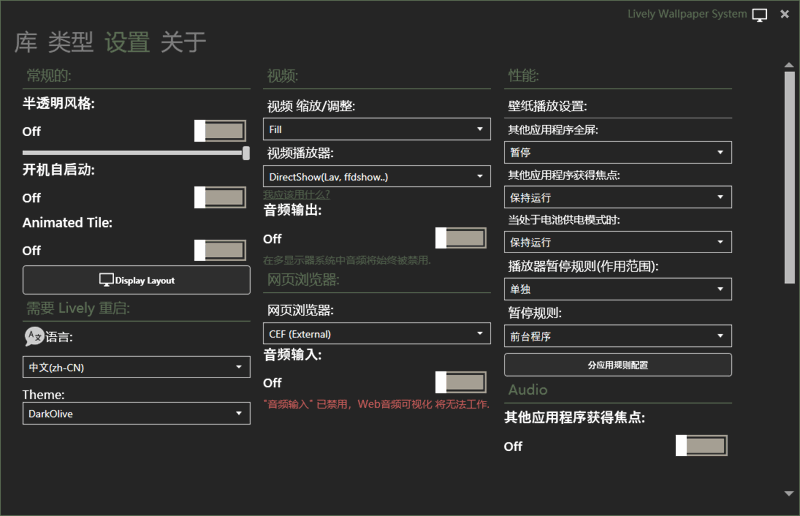
Task: Close the Lively settings window
Action: click(785, 14)
